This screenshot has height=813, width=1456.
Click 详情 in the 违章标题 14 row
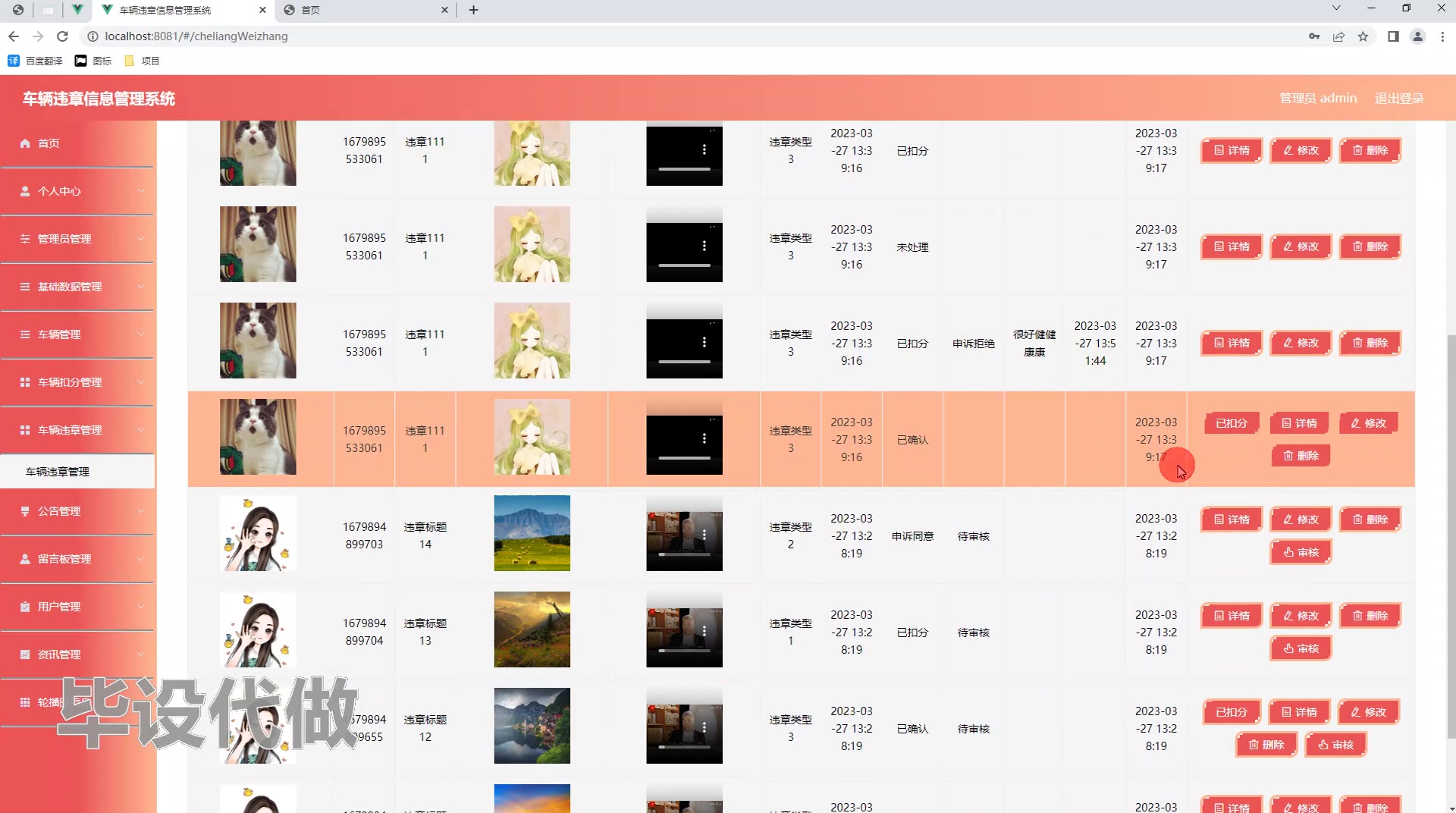pyautogui.click(x=1232, y=520)
